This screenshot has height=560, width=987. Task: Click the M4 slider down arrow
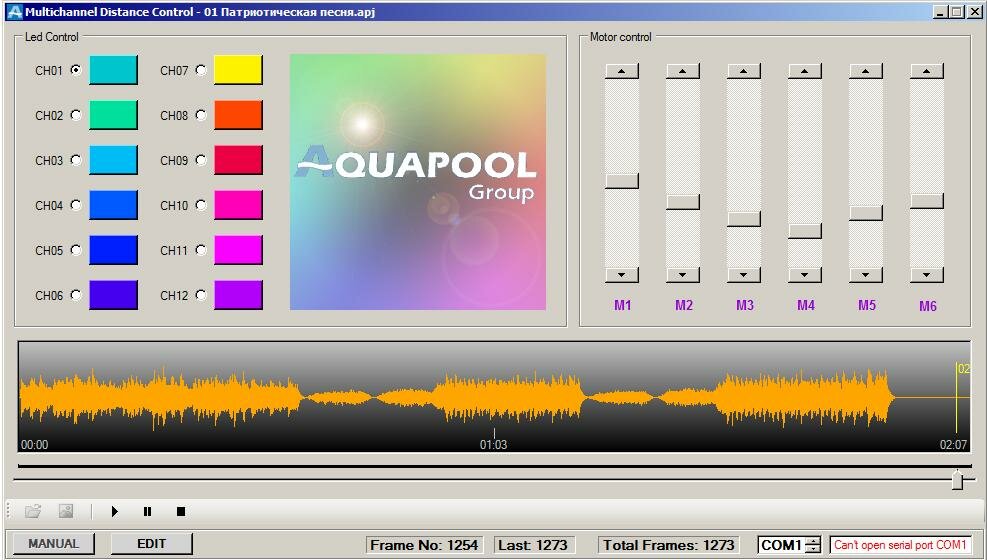click(805, 275)
